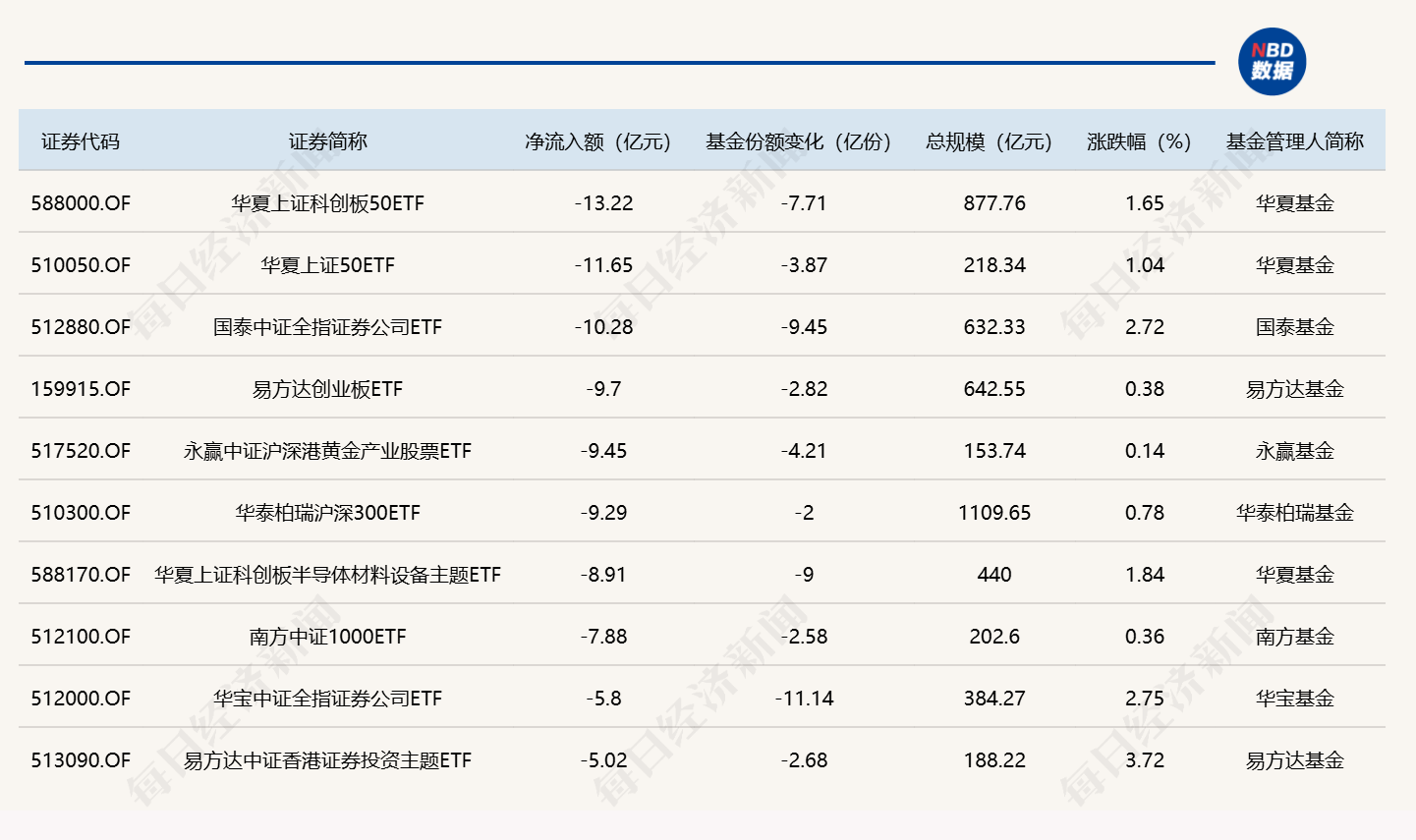
Task: Select net inflow value -8.91
Action: [x=604, y=575]
